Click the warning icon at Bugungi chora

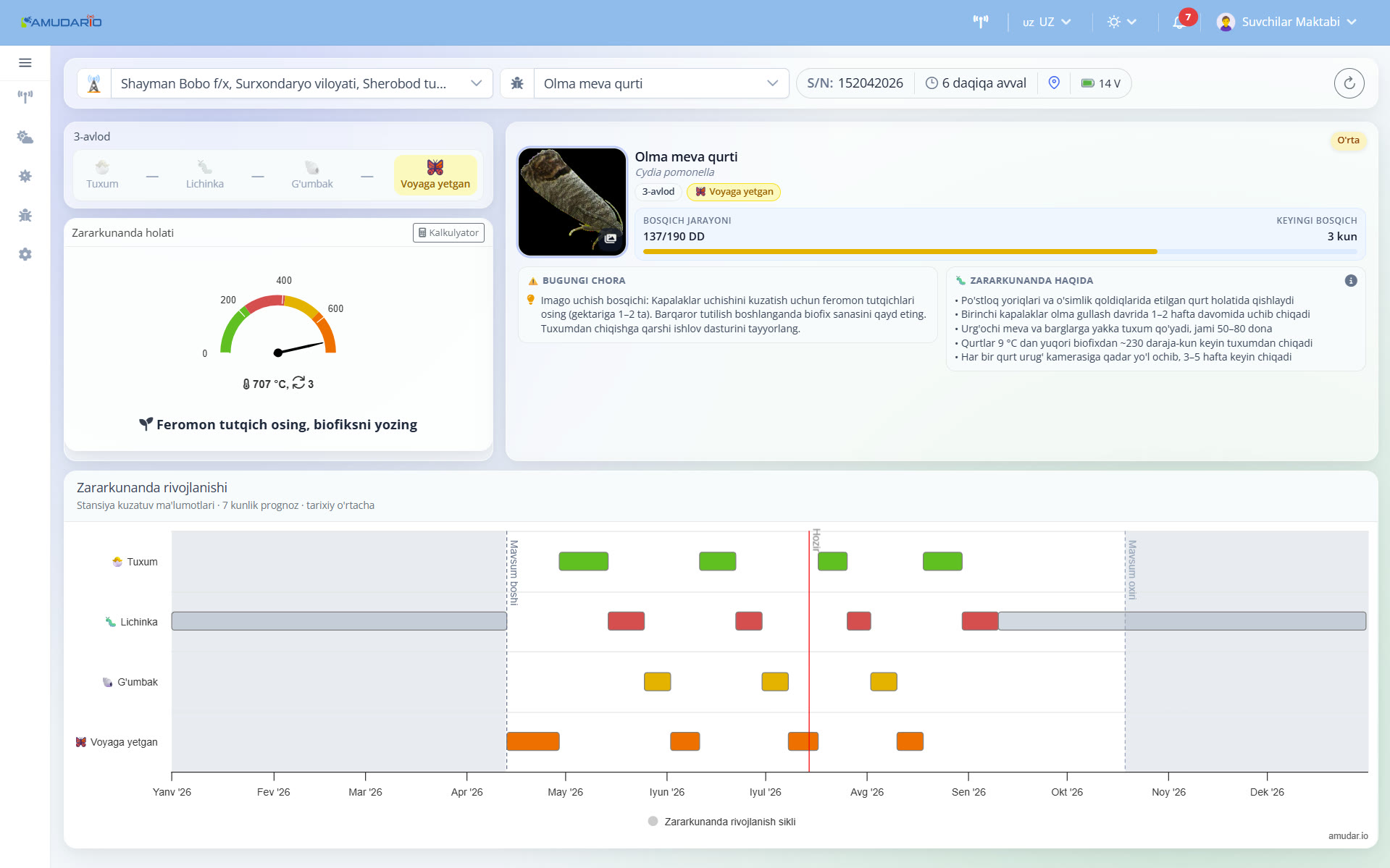coord(533,281)
